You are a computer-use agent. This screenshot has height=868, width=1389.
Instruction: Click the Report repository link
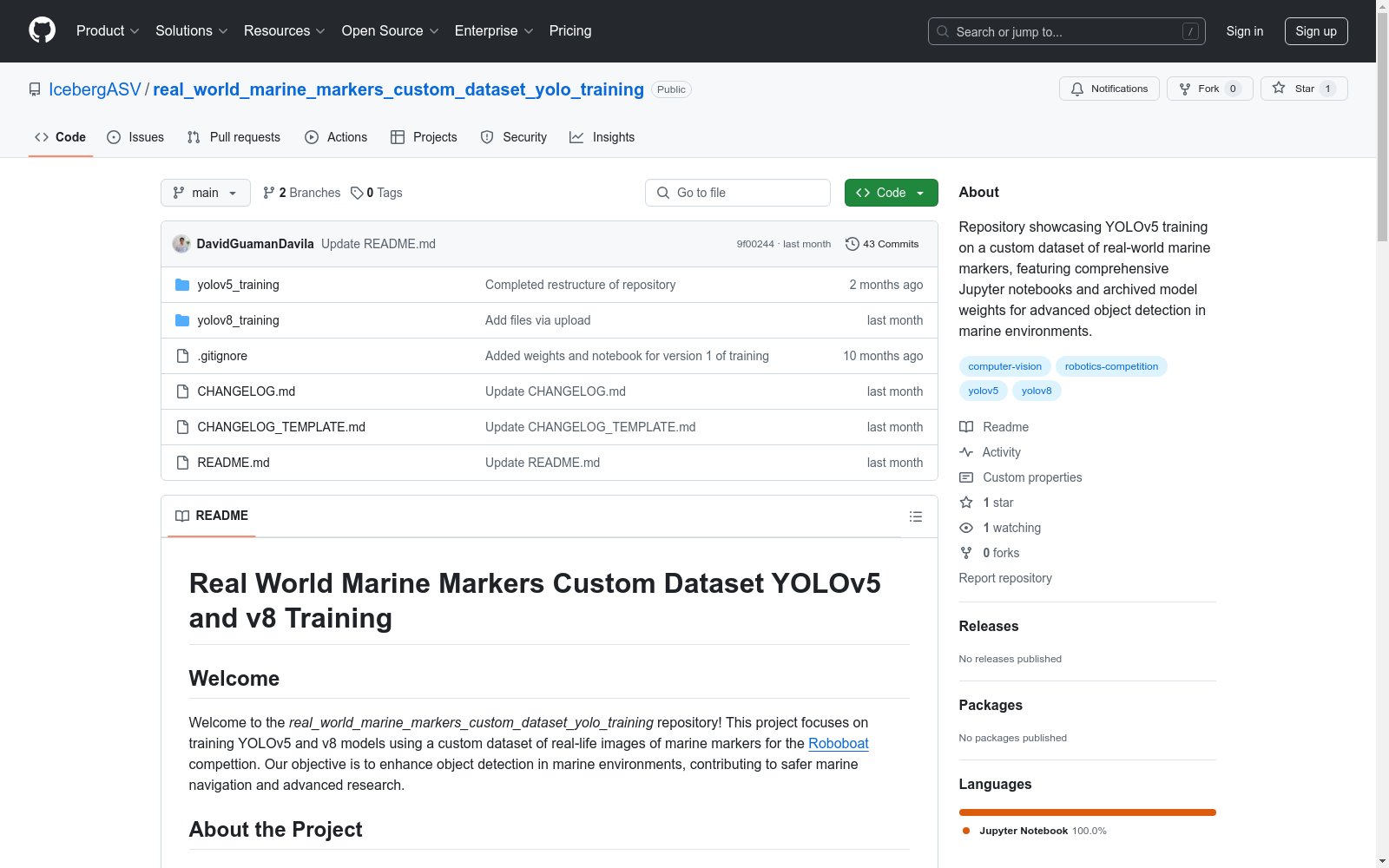(1005, 578)
